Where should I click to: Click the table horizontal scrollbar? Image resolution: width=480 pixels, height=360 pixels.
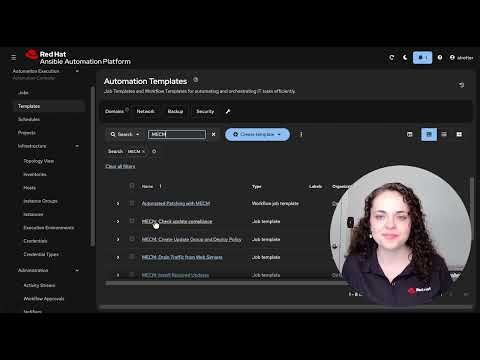[x=227, y=283]
